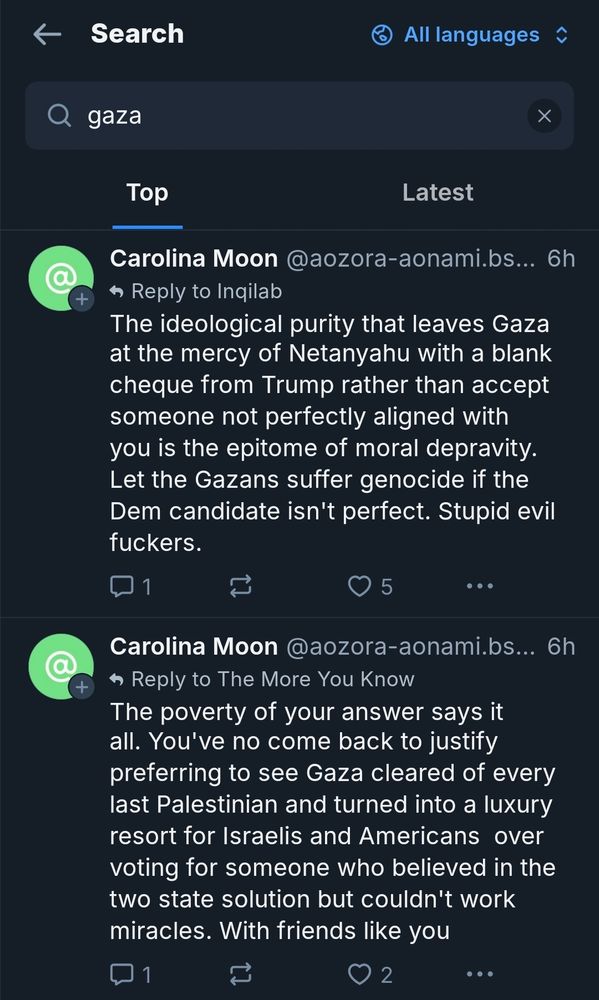The width and height of the screenshot is (599, 1000).
Task: Like the post with 2 likes
Action: 370,974
